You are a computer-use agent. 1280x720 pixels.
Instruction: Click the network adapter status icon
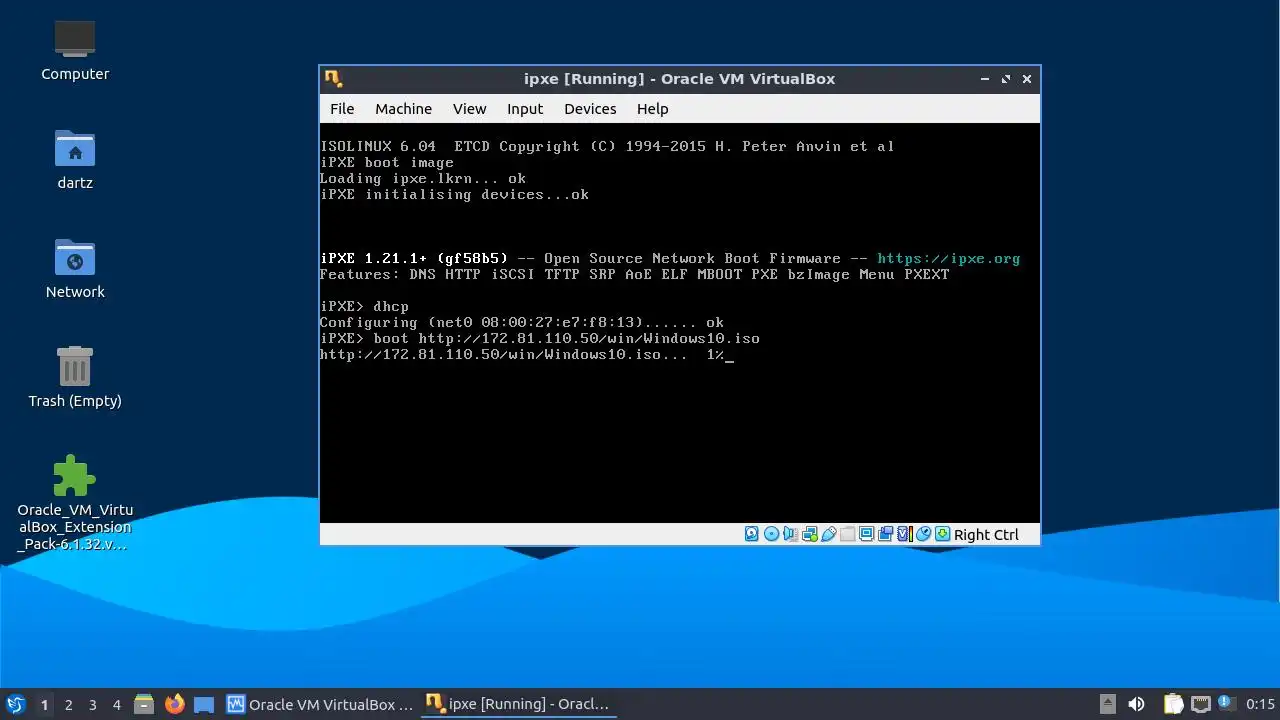810,534
